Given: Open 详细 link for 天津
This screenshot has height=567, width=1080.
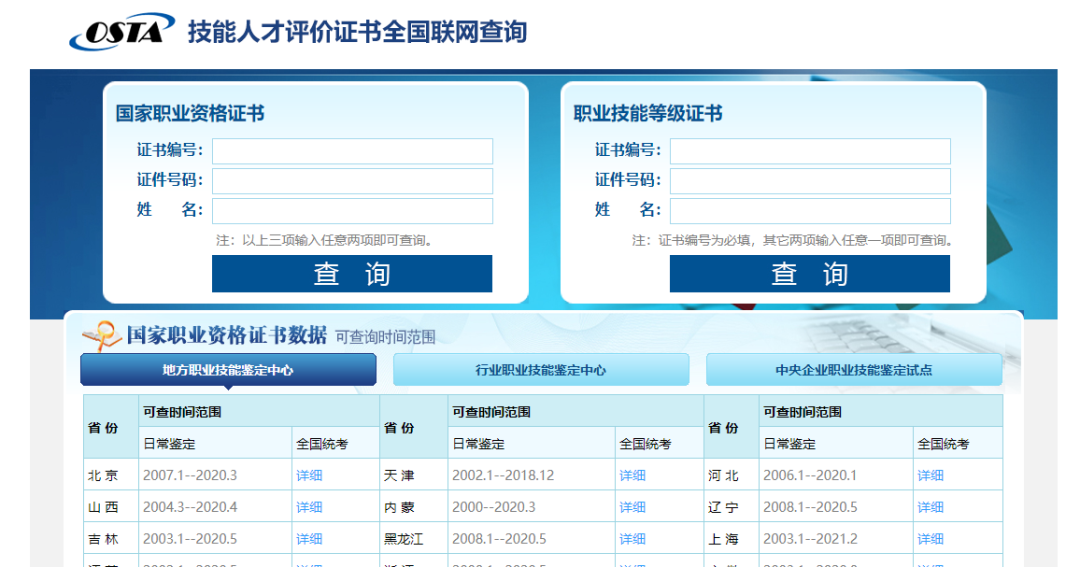Looking at the screenshot, I should (632, 475).
